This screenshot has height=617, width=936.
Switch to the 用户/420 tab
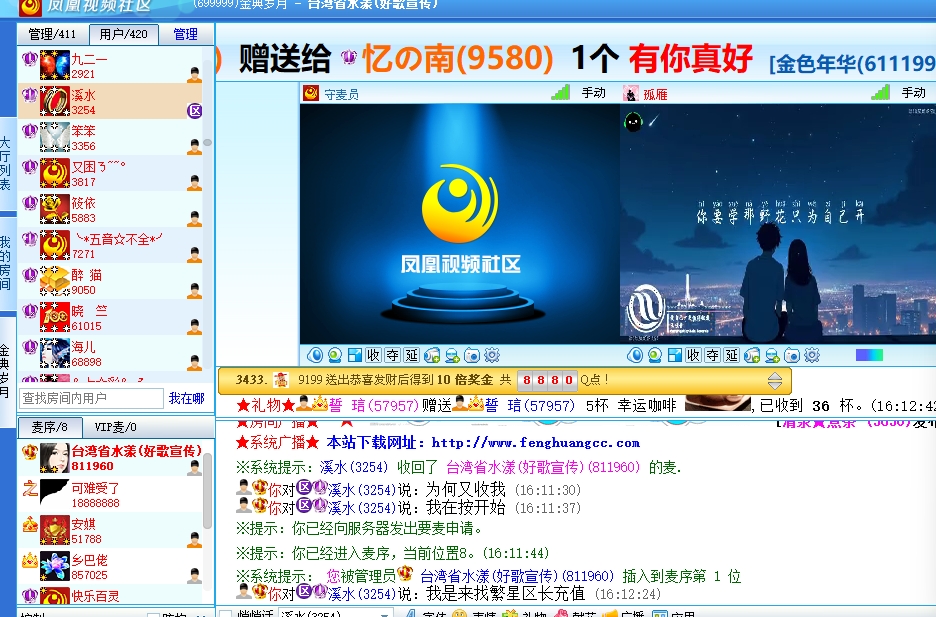(124, 34)
